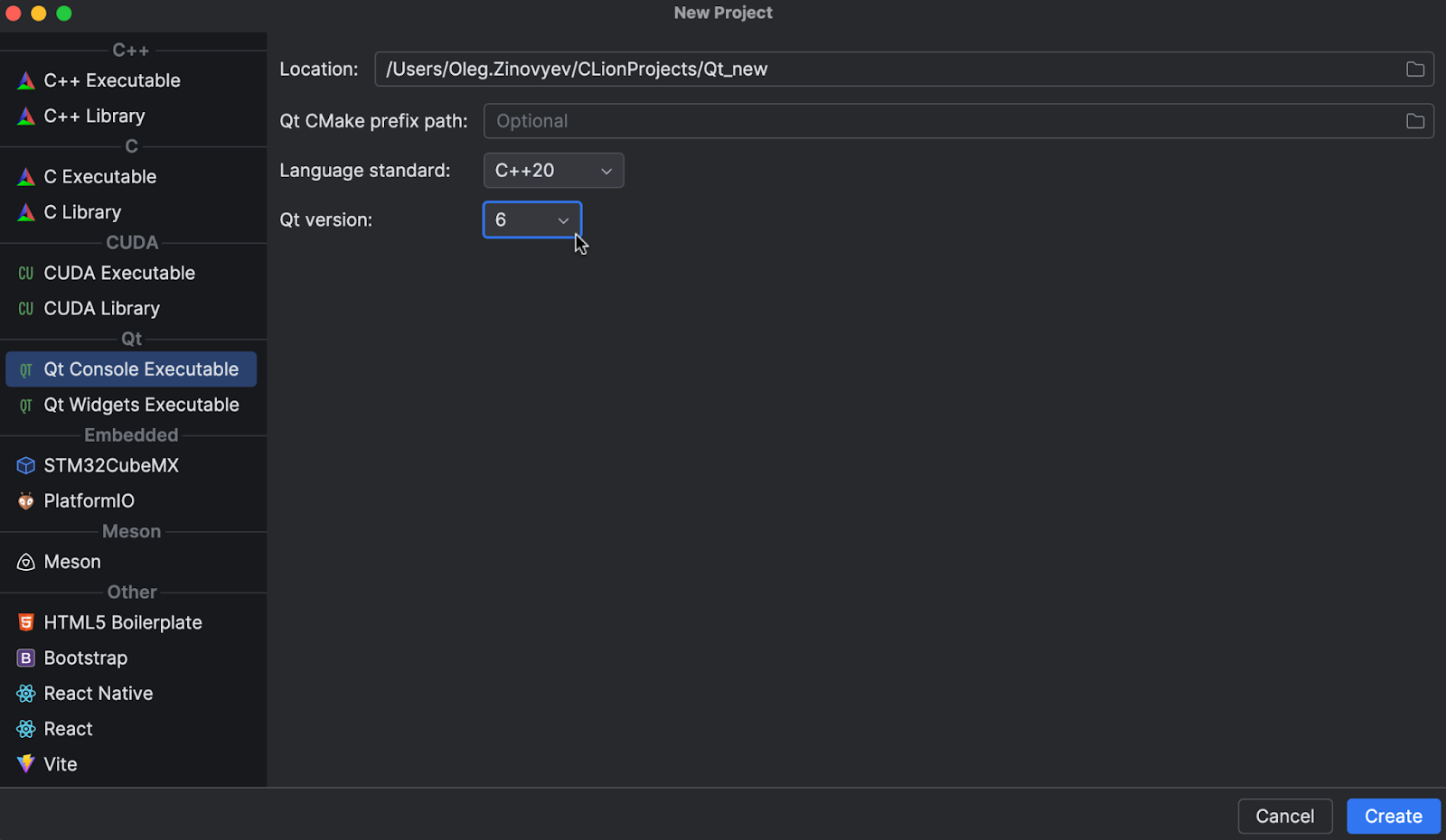The height and width of the screenshot is (840, 1446).
Task: Select C Library project type
Action: click(132, 212)
